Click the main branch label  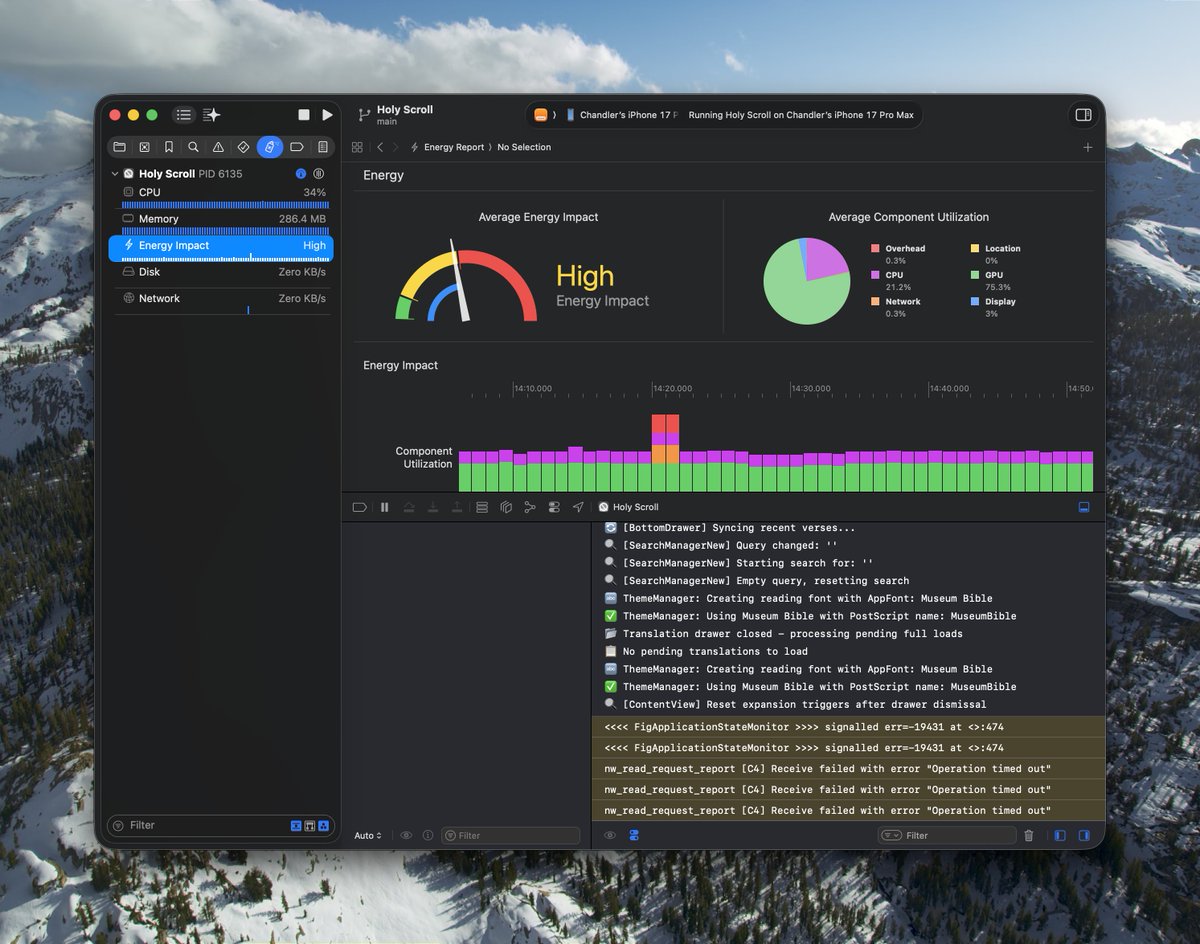[x=387, y=122]
